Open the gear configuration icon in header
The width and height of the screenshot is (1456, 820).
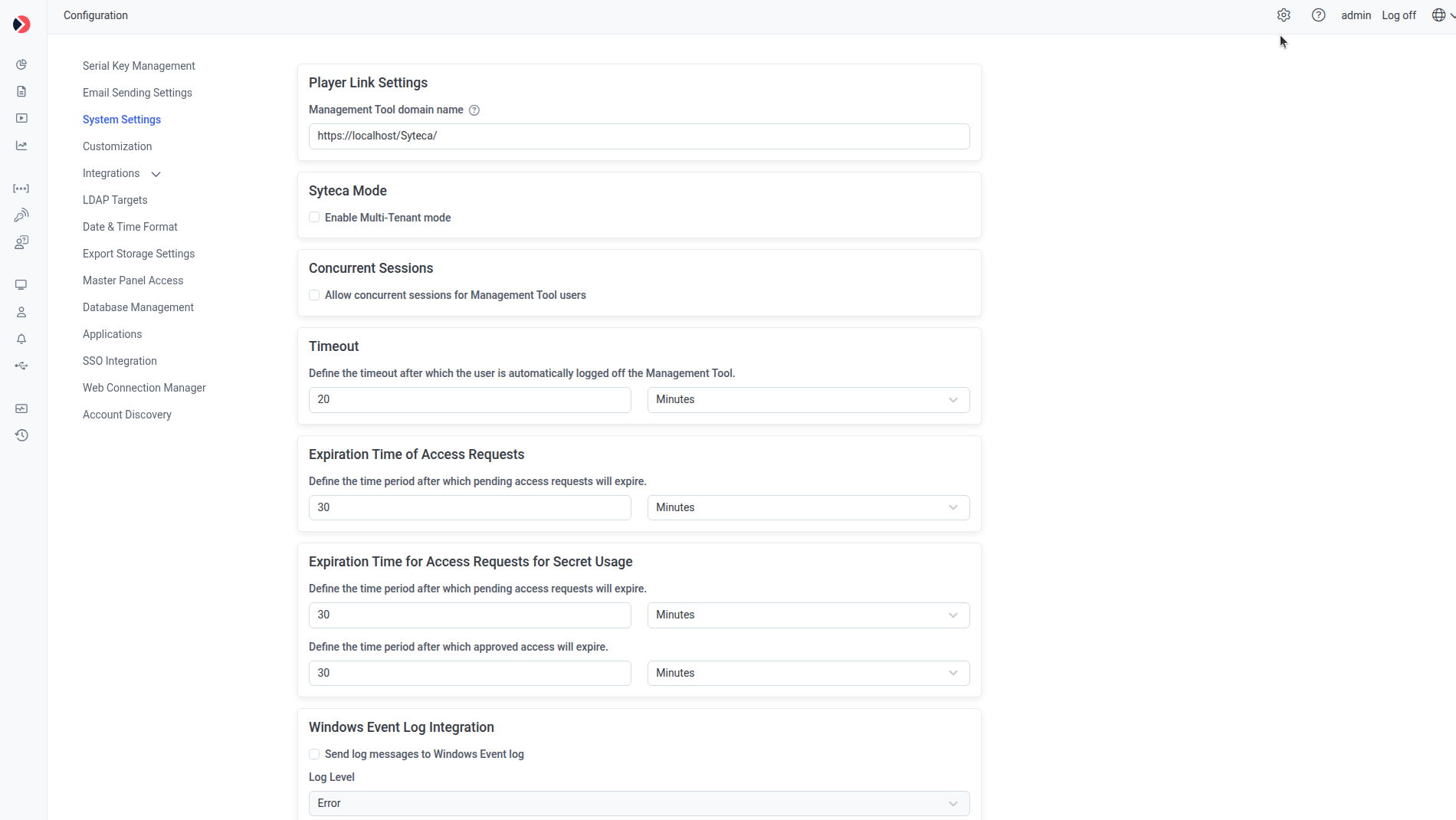tap(1284, 15)
